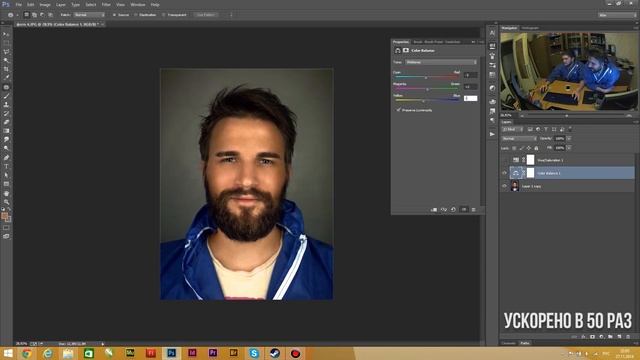This screenshot has width=640, height=360.
Task: Open the Kind filter dropdown in Layers panel
Action: click(512, 129)
